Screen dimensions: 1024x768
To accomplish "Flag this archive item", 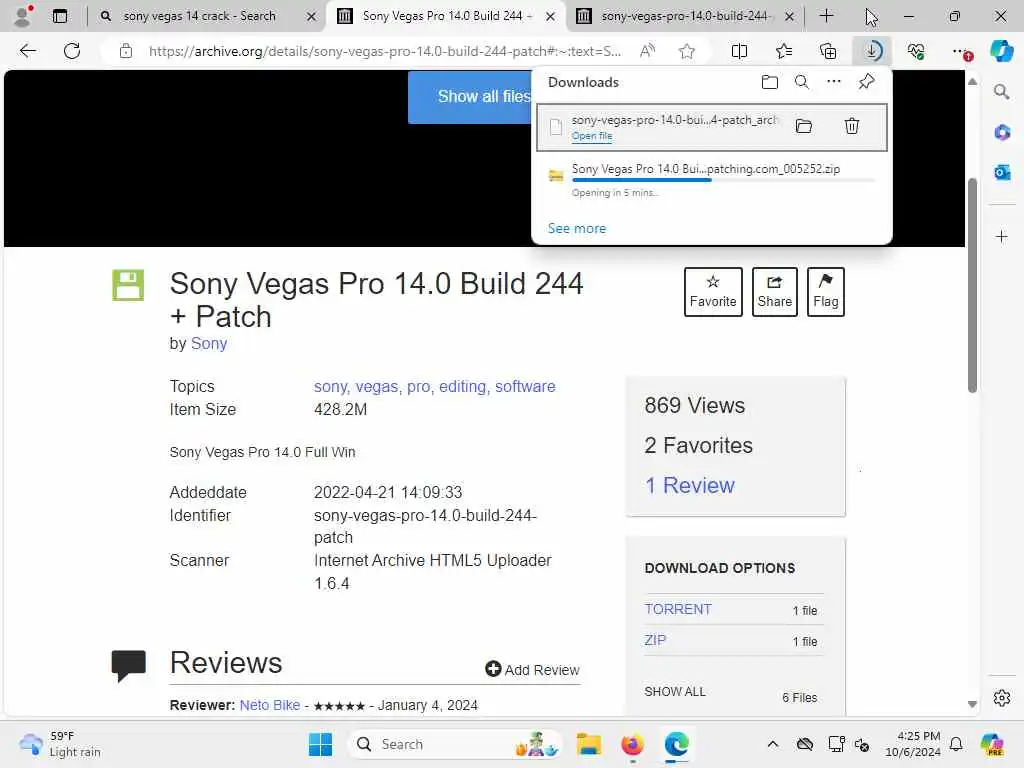I will [x=825, y=292].
